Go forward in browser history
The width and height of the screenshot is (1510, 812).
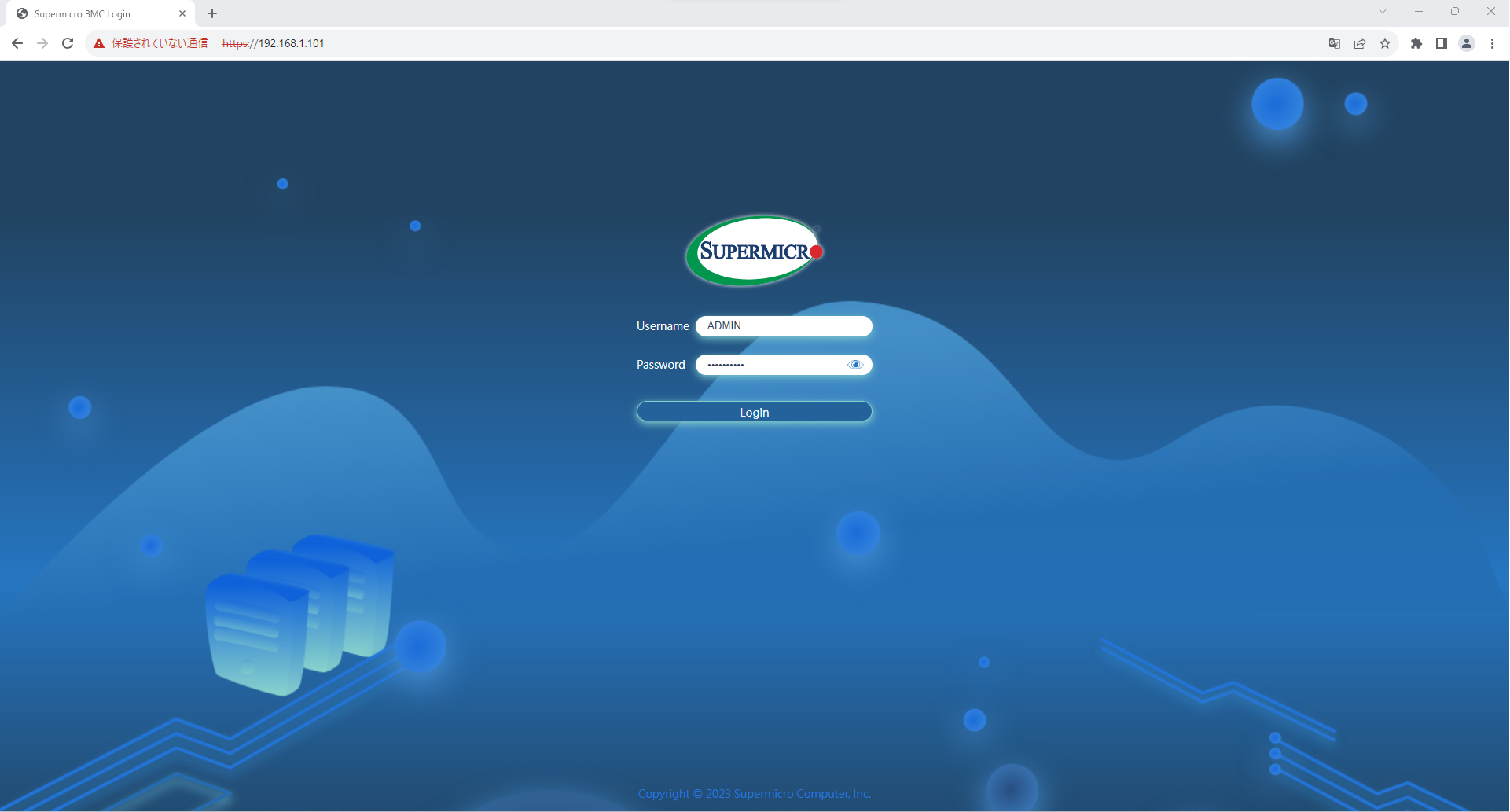pyautogui.click(x=42, y=43)
